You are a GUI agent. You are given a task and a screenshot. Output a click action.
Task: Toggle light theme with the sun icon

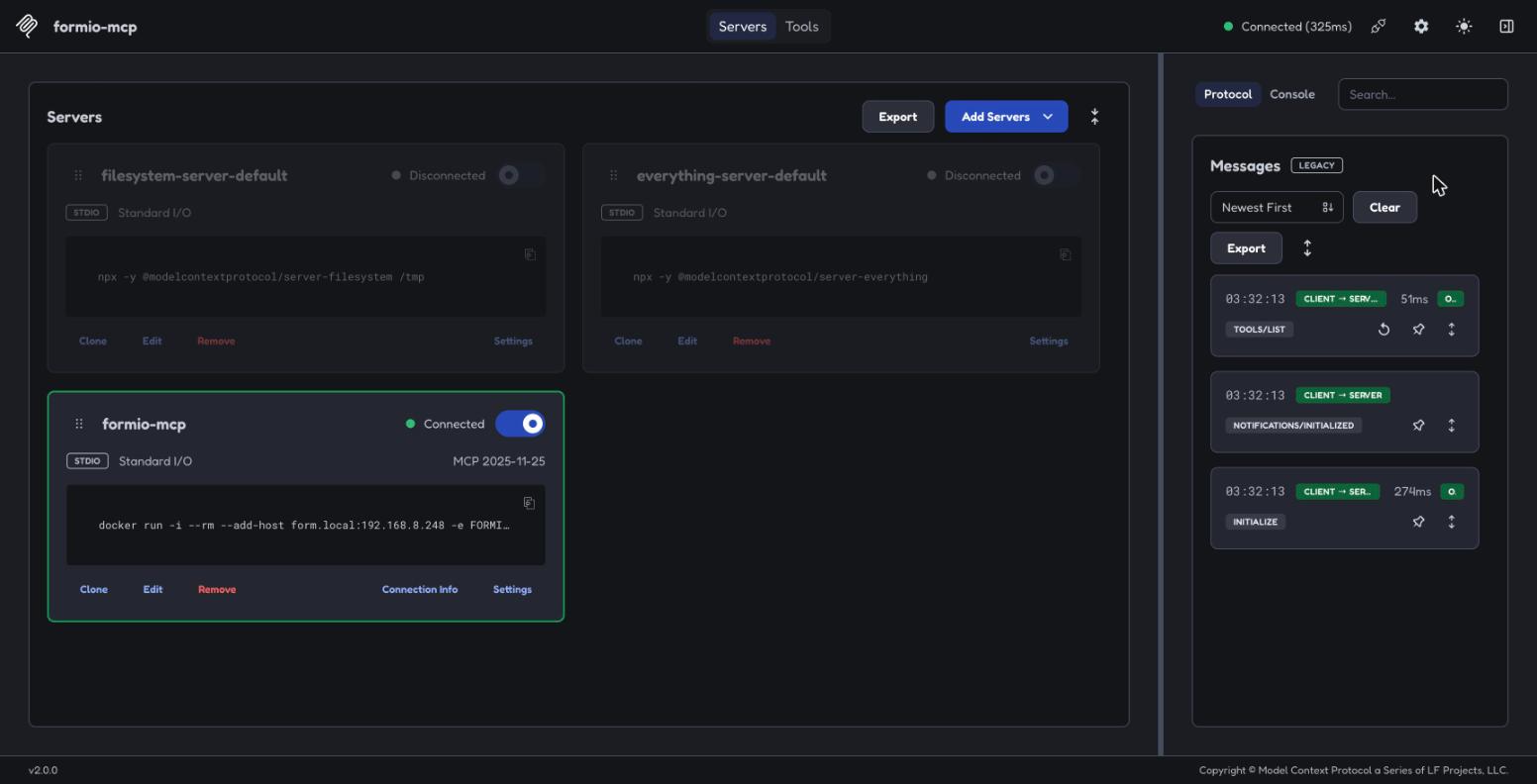[x=1464, y=27]
